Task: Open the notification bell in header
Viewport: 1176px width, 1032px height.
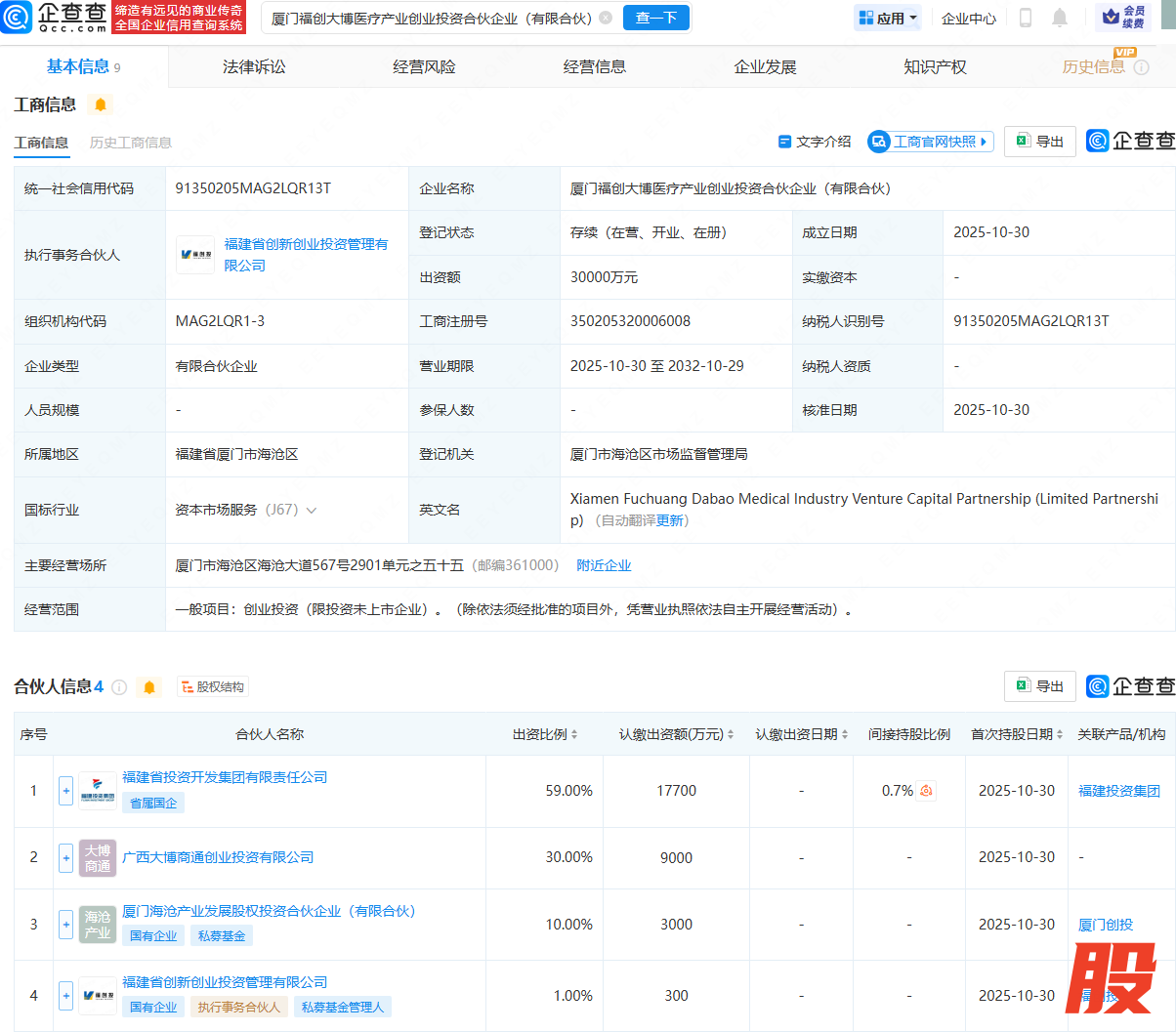Action: click(1060, 18)
